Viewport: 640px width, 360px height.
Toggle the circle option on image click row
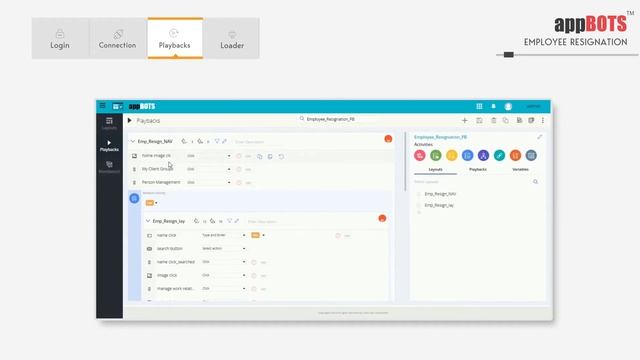point(254,276)
